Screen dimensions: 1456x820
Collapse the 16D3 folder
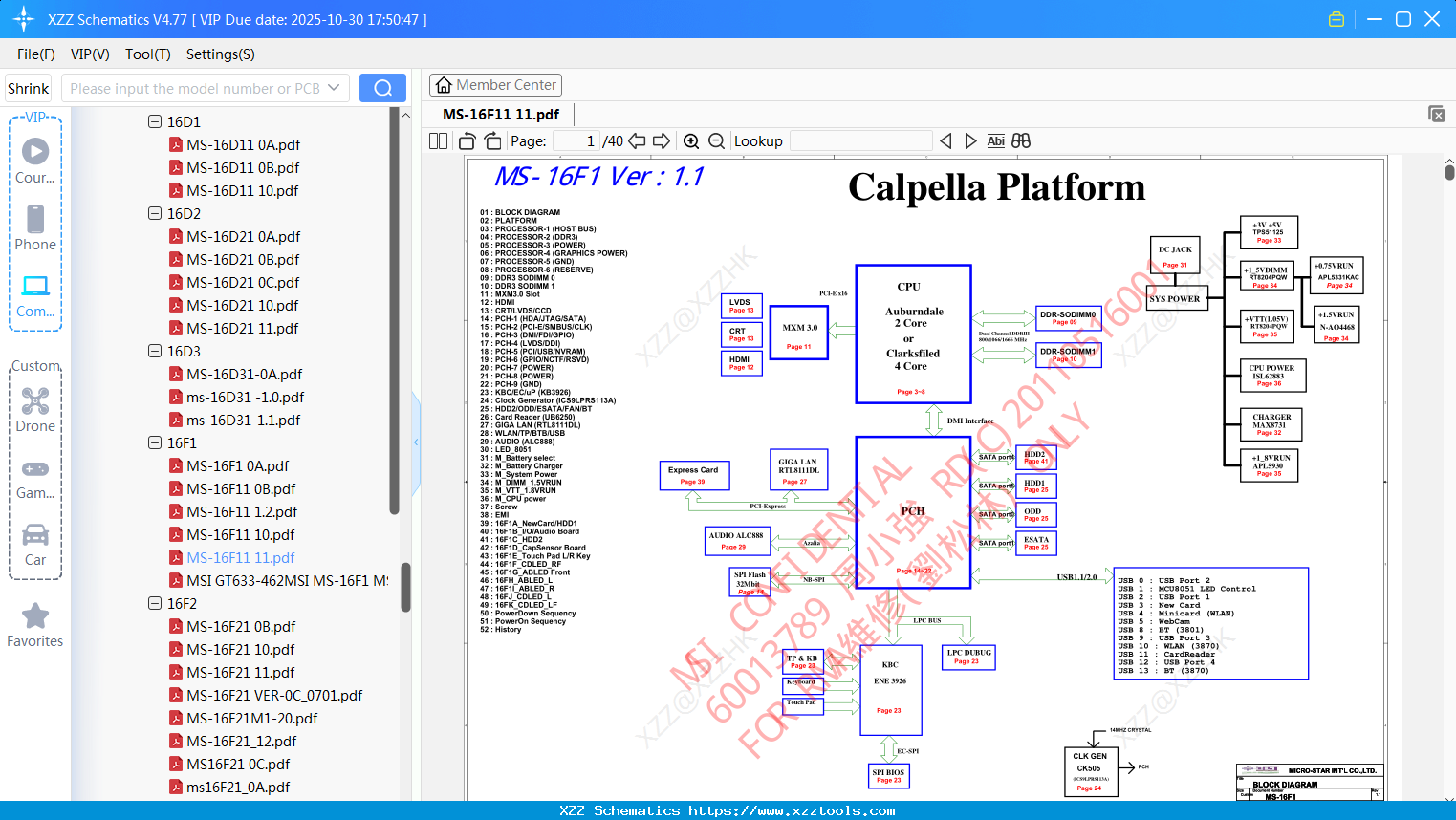tap(155, 351)
